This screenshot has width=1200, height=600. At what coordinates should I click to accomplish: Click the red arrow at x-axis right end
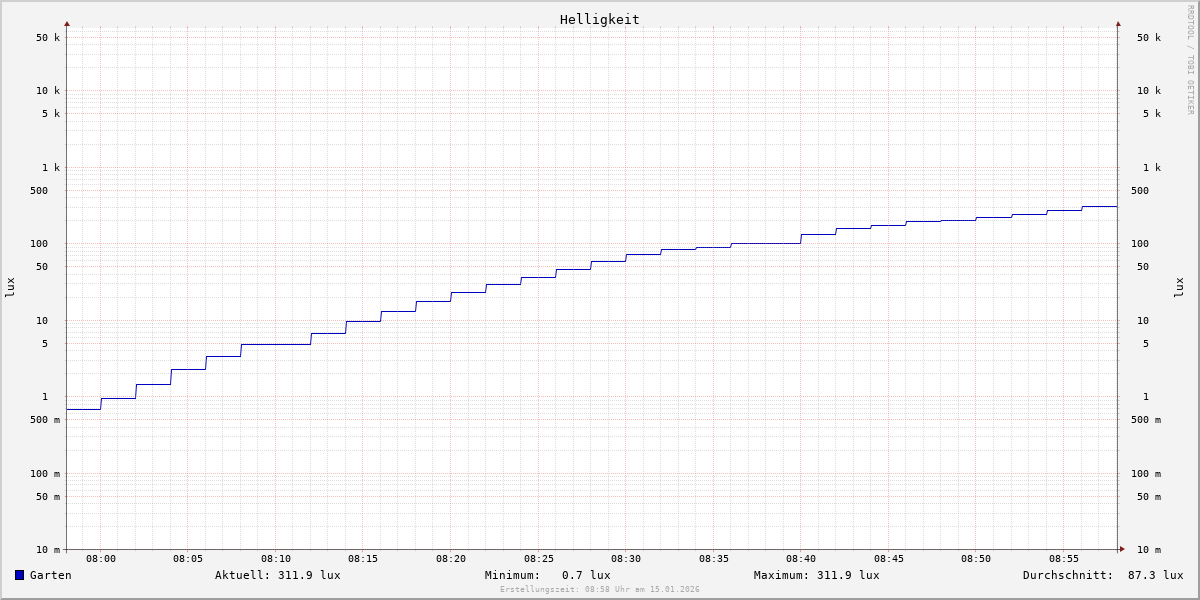1121,549
